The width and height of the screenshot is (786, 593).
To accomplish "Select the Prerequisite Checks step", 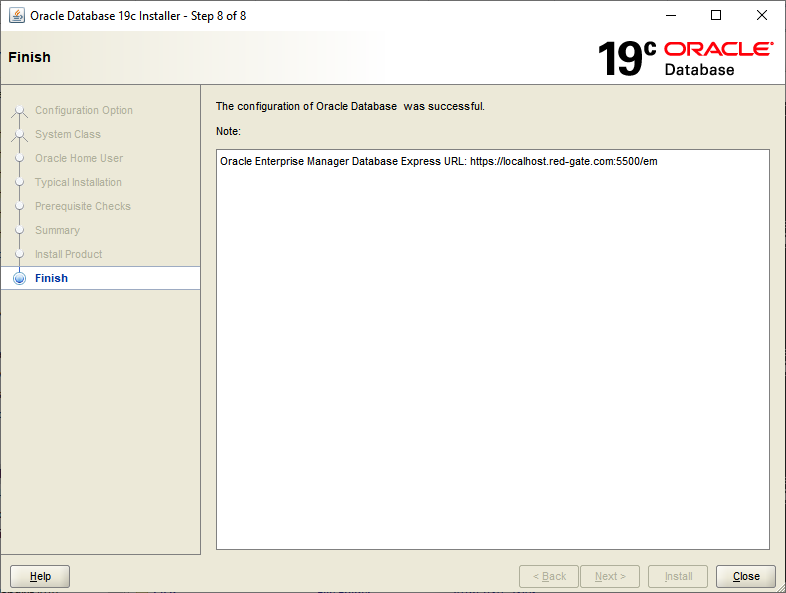I will [x=83, y=206].
